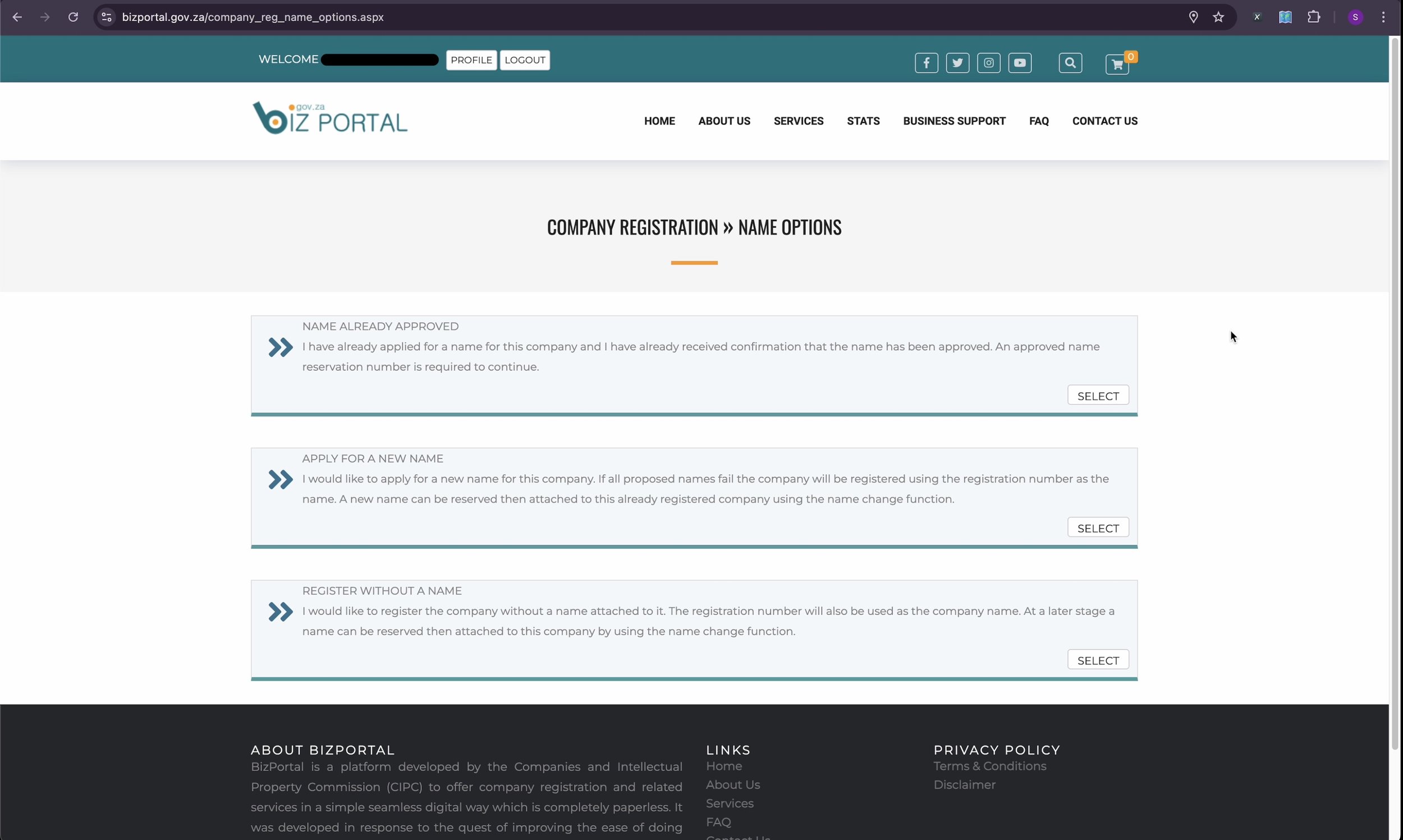
Task: Open the YouTube social icon
Action: pyautogui.click(x=1019, y=63)
